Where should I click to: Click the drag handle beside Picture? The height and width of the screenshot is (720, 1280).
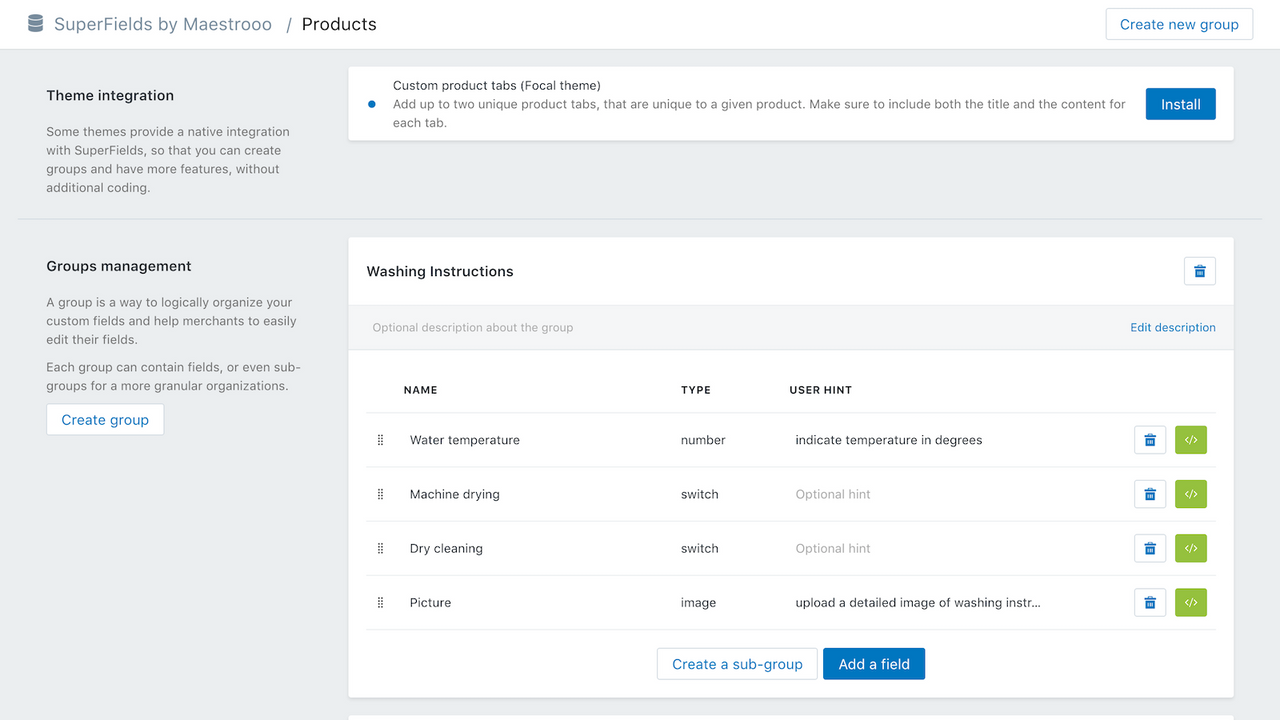click(380, 602)
